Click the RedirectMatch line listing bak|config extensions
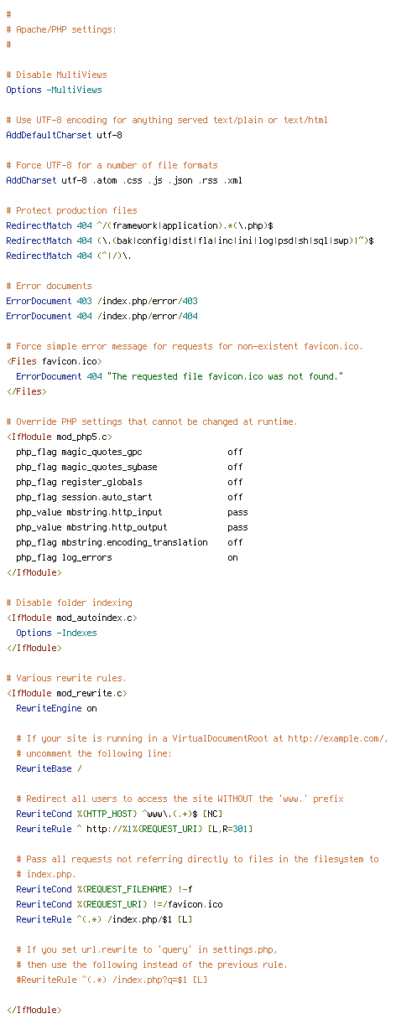 tap(190, 240)
